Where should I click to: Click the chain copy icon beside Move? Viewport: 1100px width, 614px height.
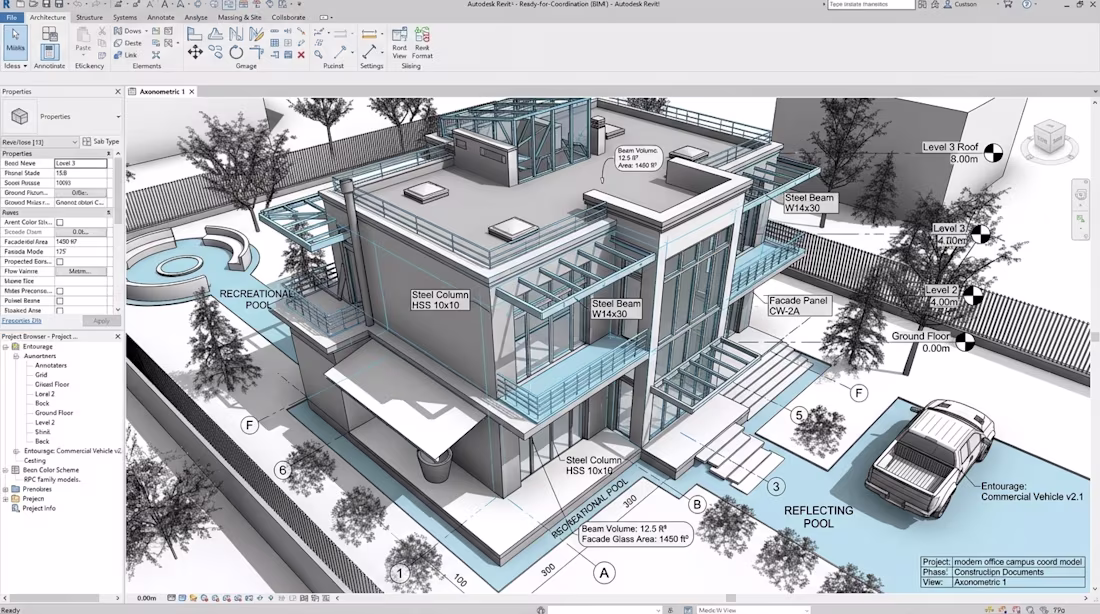coord(215,52)
